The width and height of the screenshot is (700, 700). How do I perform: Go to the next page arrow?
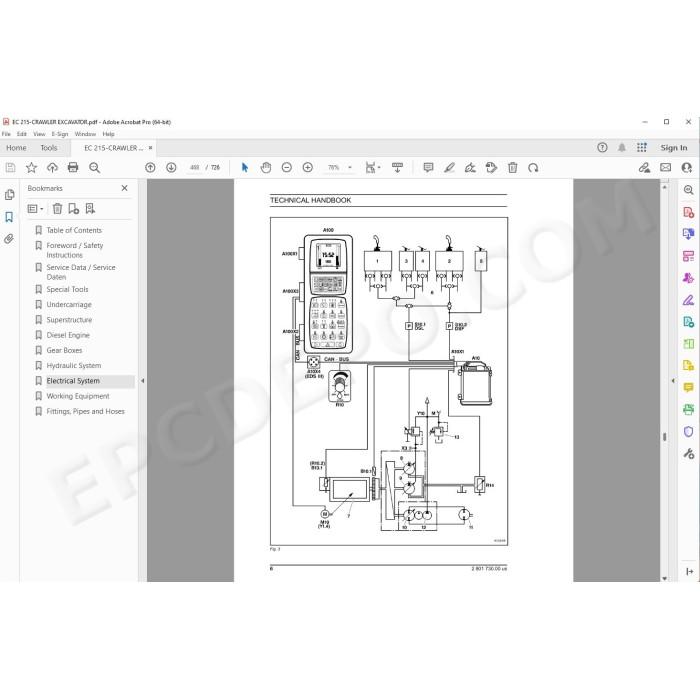(x=171, y=168)
